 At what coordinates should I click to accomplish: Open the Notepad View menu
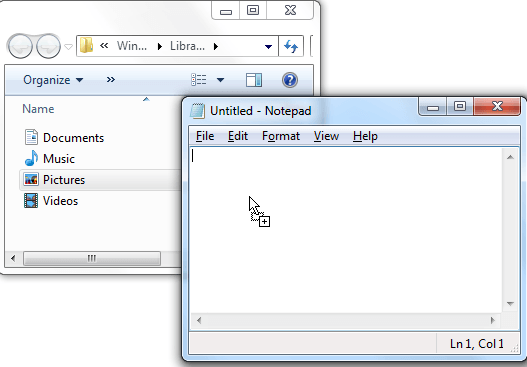click(x=326, y=136)
